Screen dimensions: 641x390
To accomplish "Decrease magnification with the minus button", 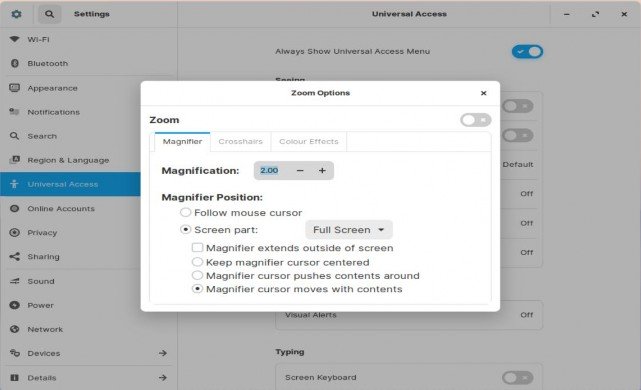I will 300,170.
